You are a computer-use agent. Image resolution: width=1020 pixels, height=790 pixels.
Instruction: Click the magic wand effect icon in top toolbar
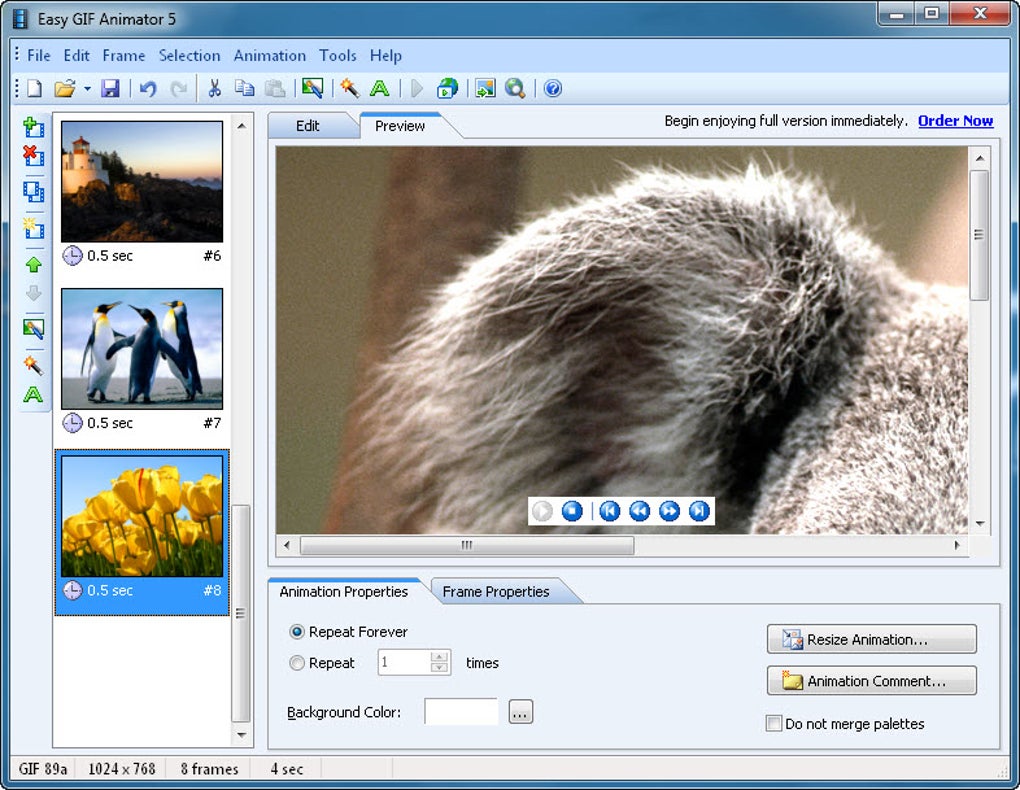pos(349,88)
